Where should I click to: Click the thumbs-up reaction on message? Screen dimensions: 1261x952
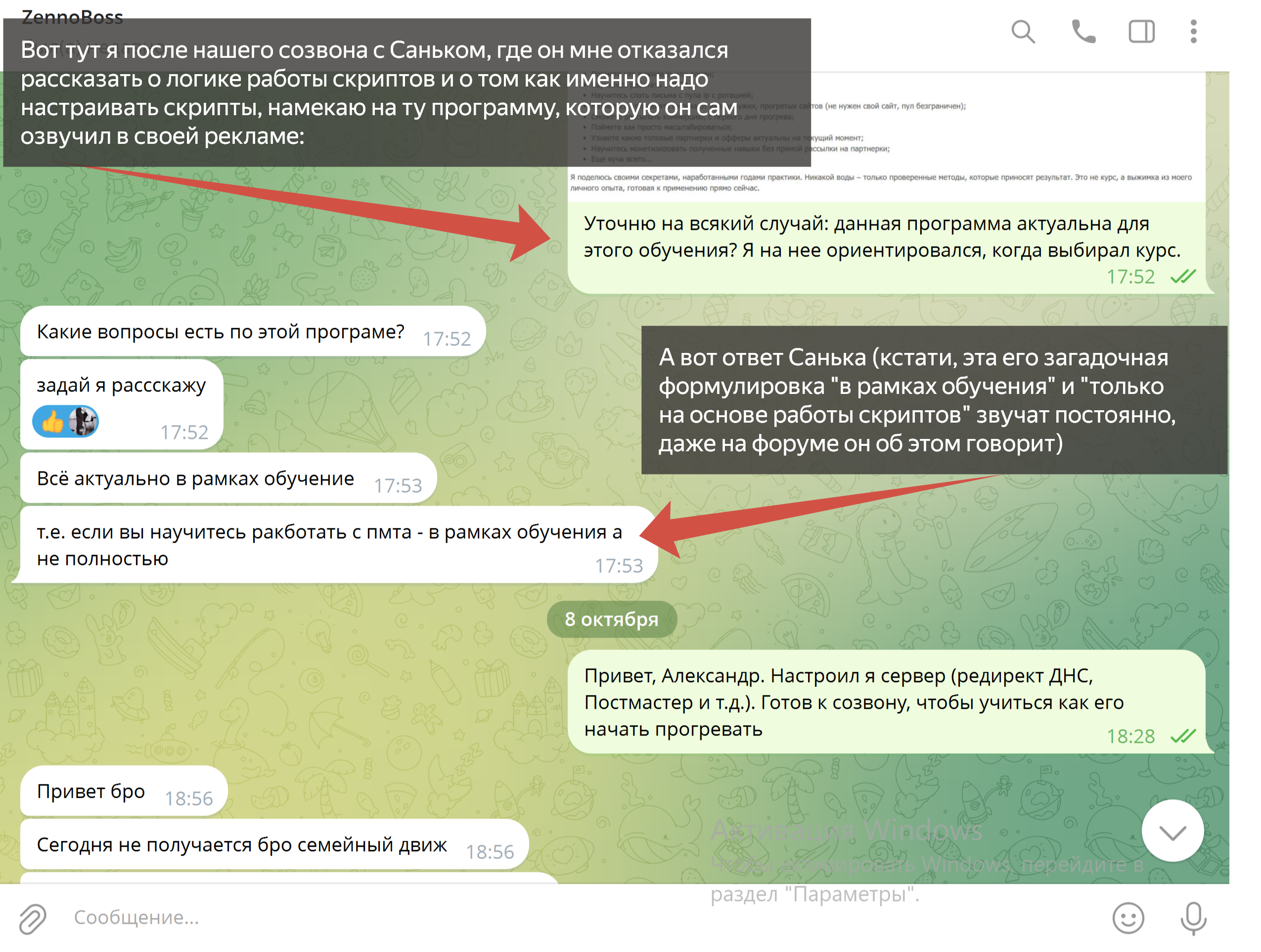[52, 422]
